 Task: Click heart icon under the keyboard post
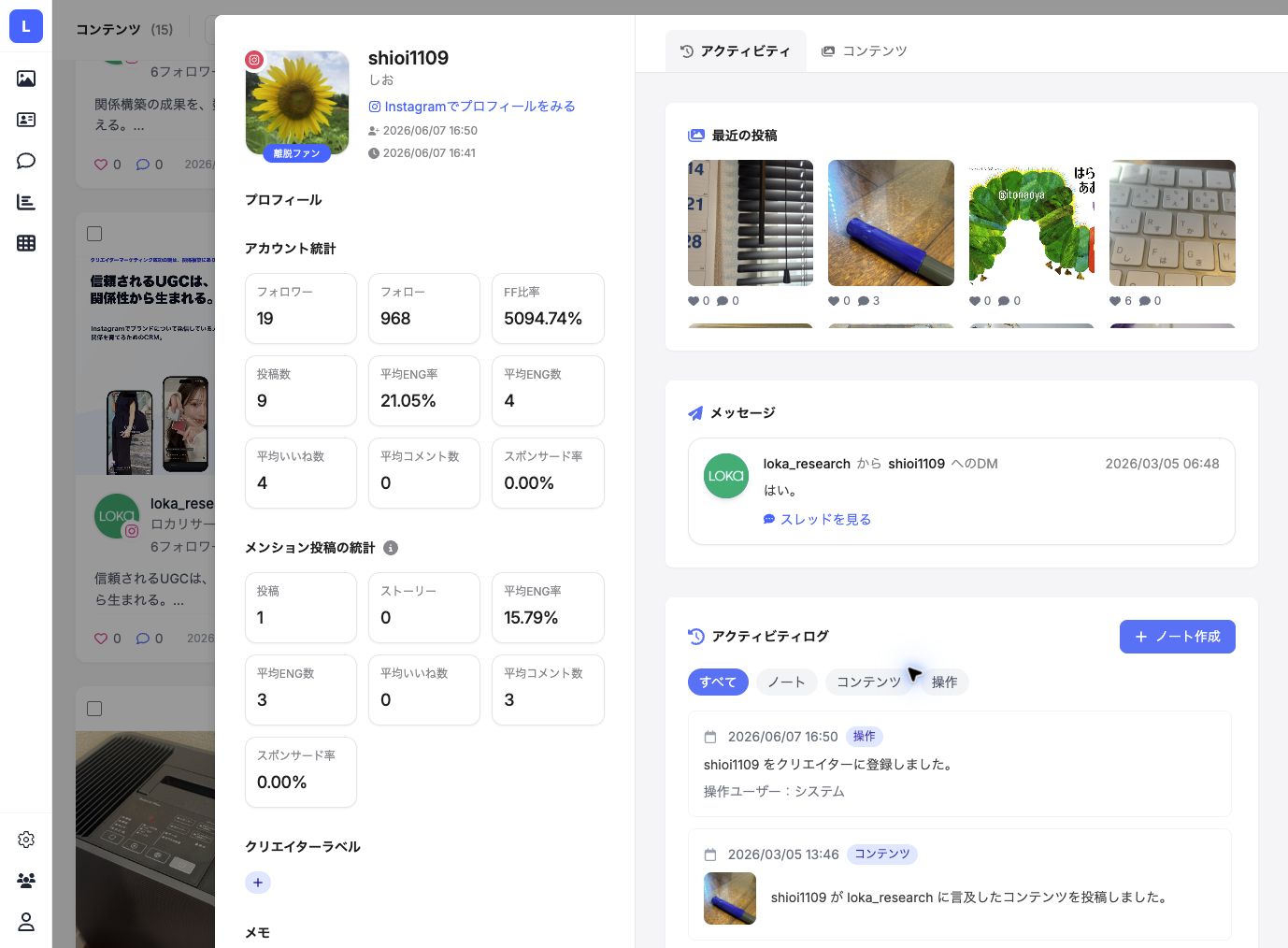click(1115, 301)
